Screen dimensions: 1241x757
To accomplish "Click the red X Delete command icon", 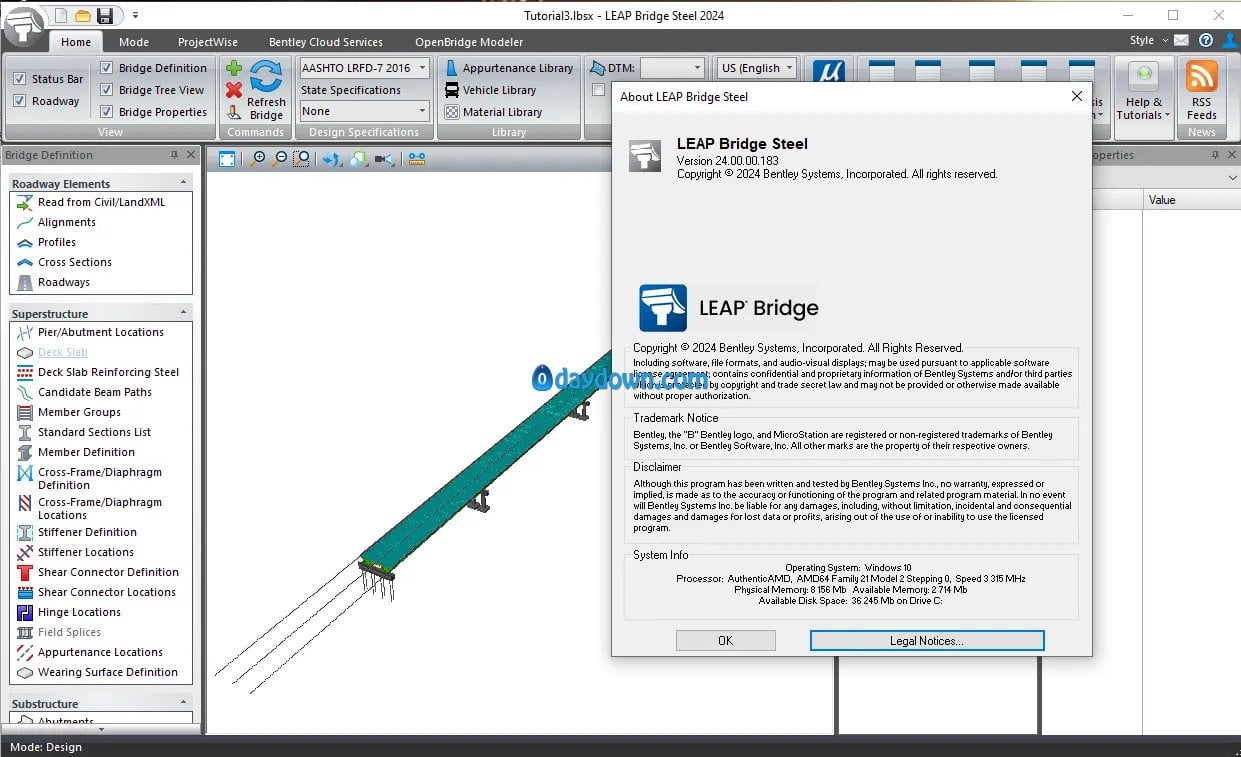I will point(233,90).
